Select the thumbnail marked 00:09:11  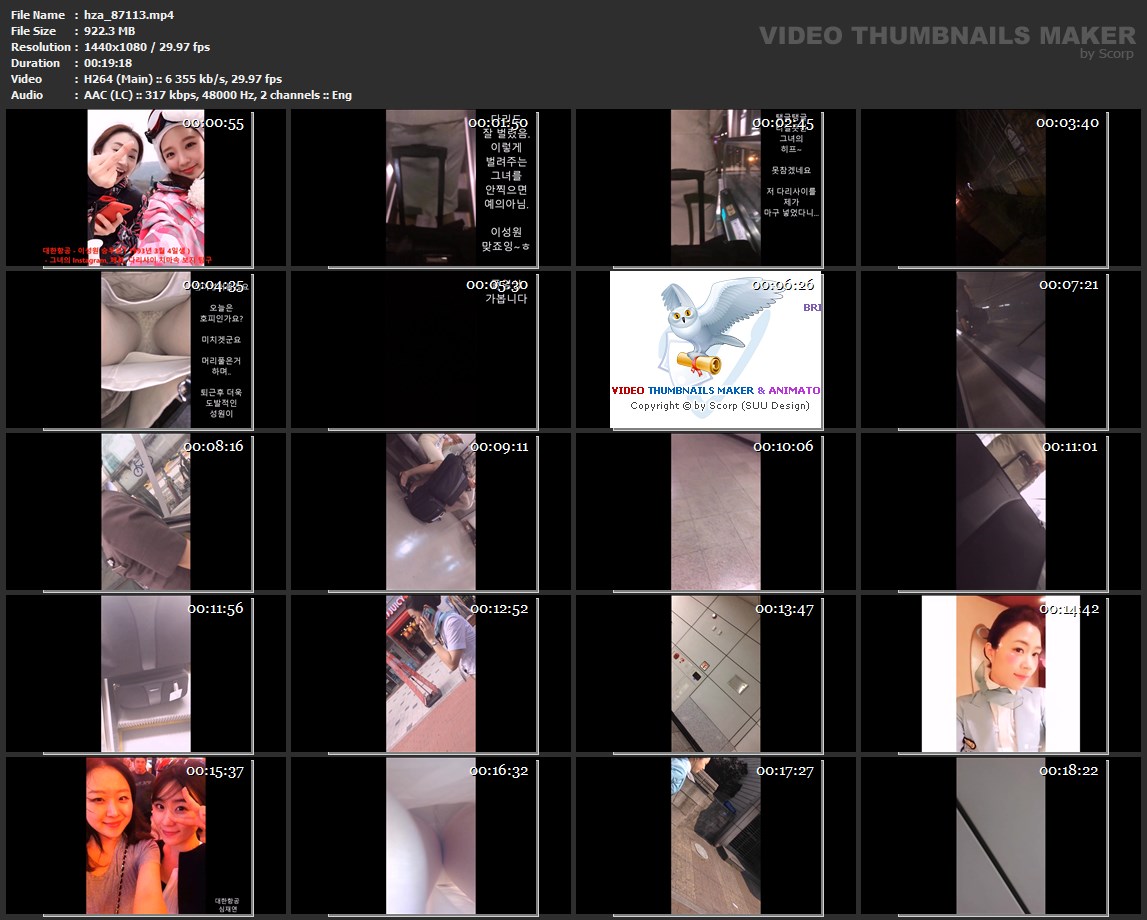pos(430,512)
